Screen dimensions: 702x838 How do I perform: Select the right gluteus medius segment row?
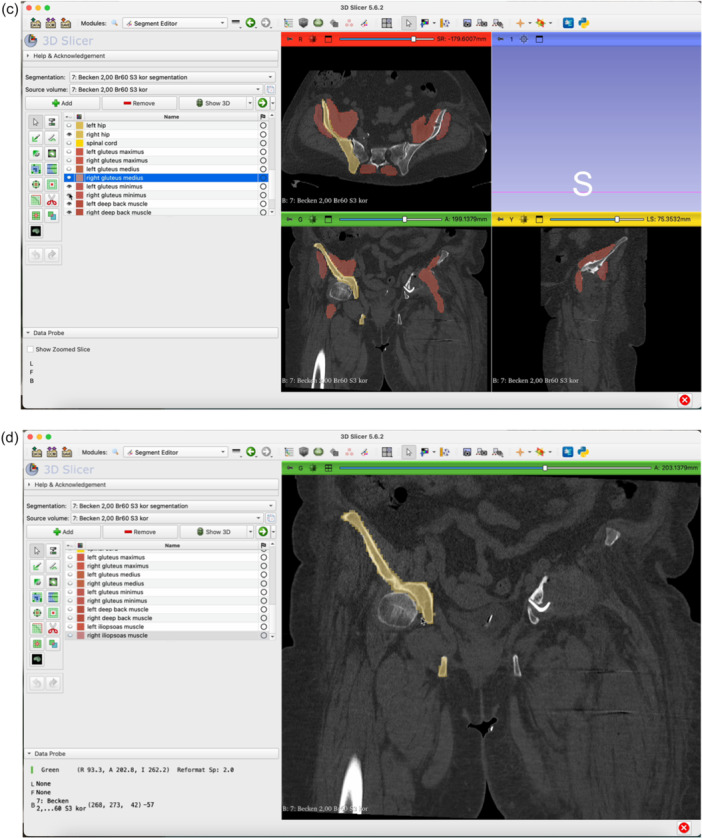pos(166,177)
